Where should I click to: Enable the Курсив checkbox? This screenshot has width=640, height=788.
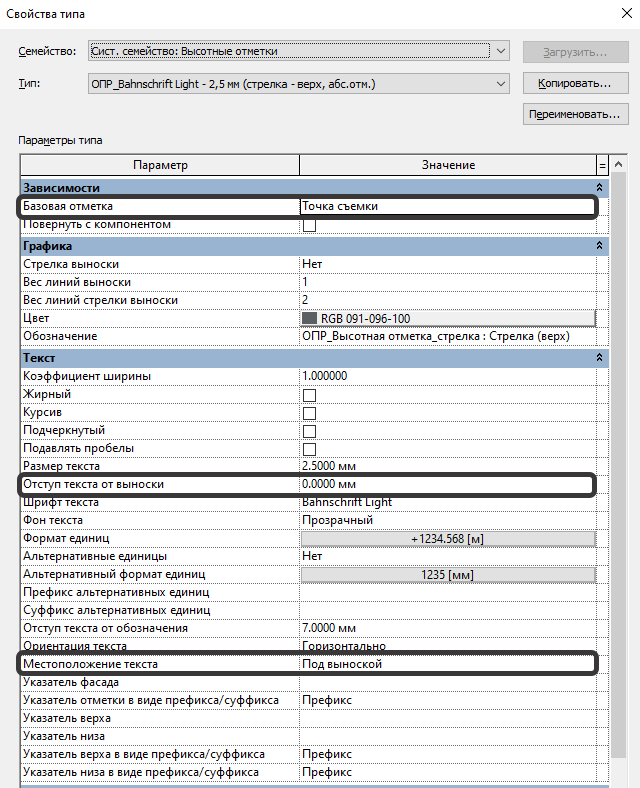tap(309, 413)
